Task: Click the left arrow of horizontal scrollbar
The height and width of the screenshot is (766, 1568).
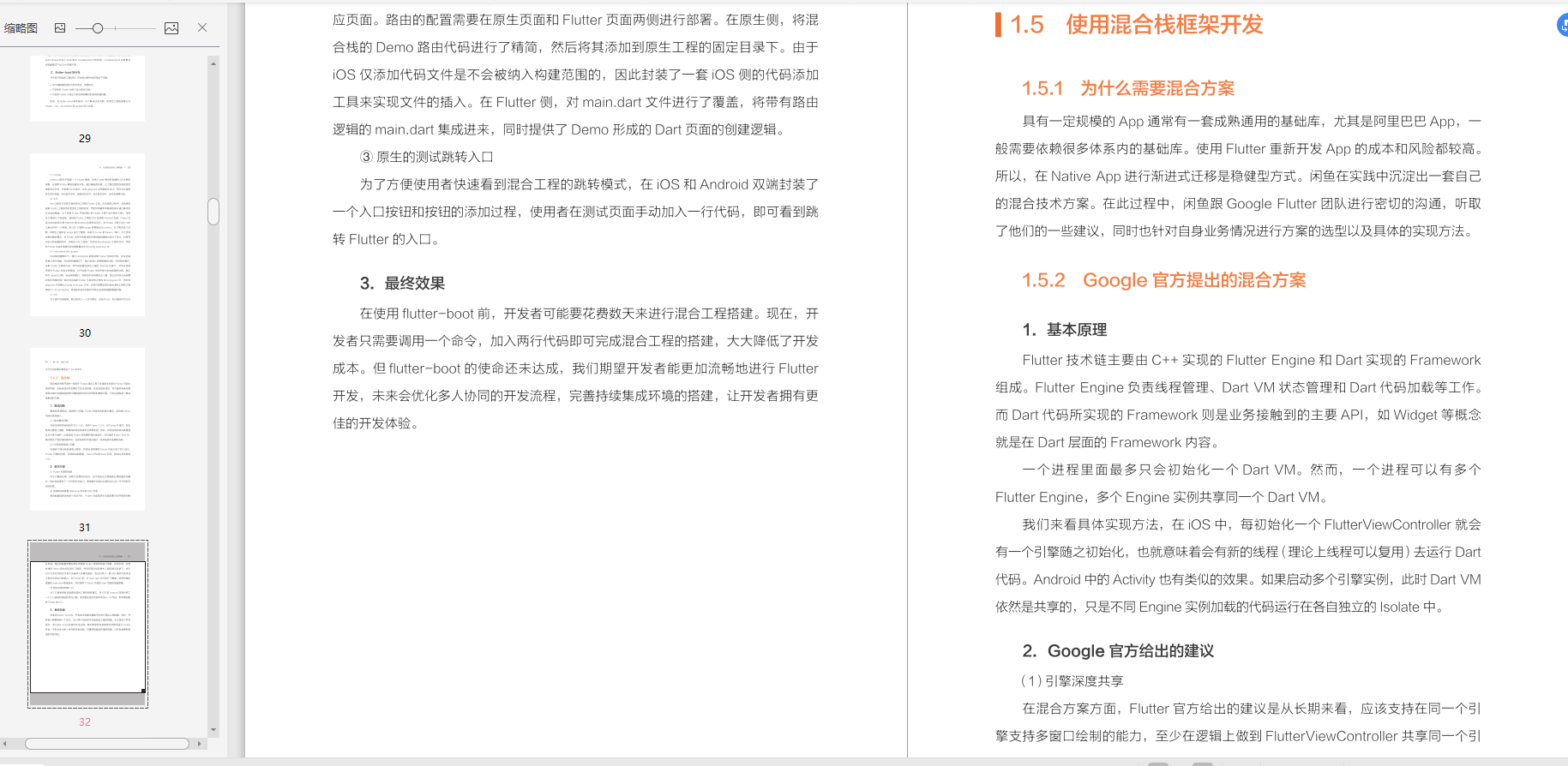Action: pos(5,744)
